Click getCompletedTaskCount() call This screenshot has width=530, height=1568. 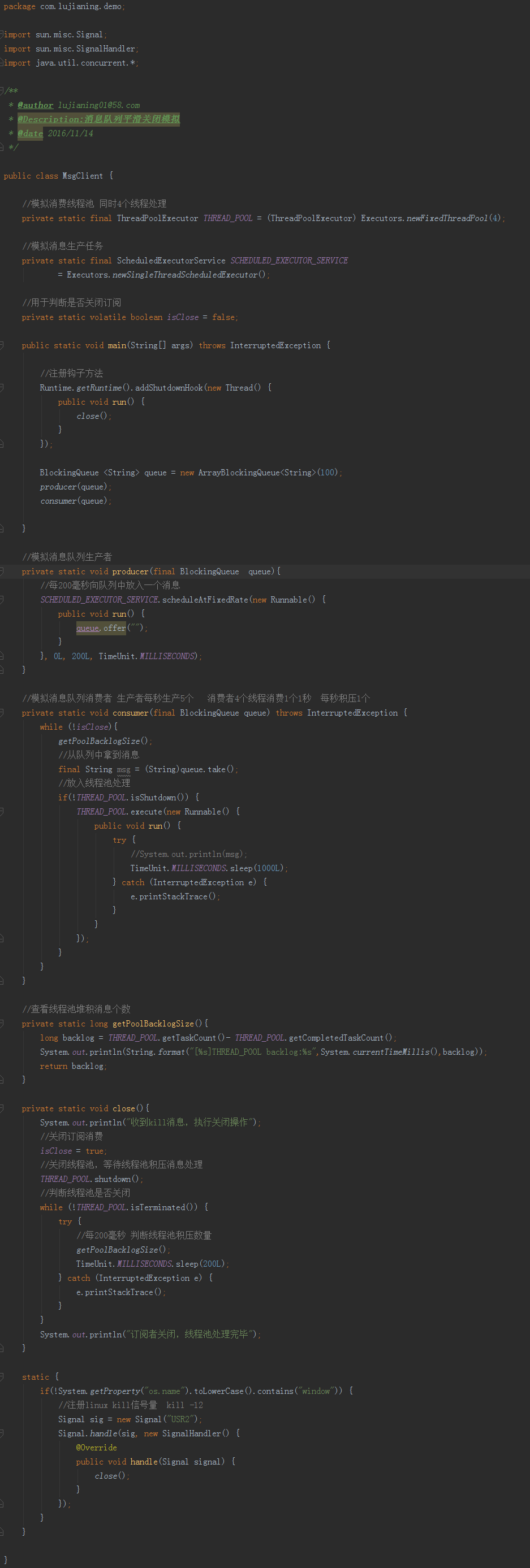point(341,1038)
